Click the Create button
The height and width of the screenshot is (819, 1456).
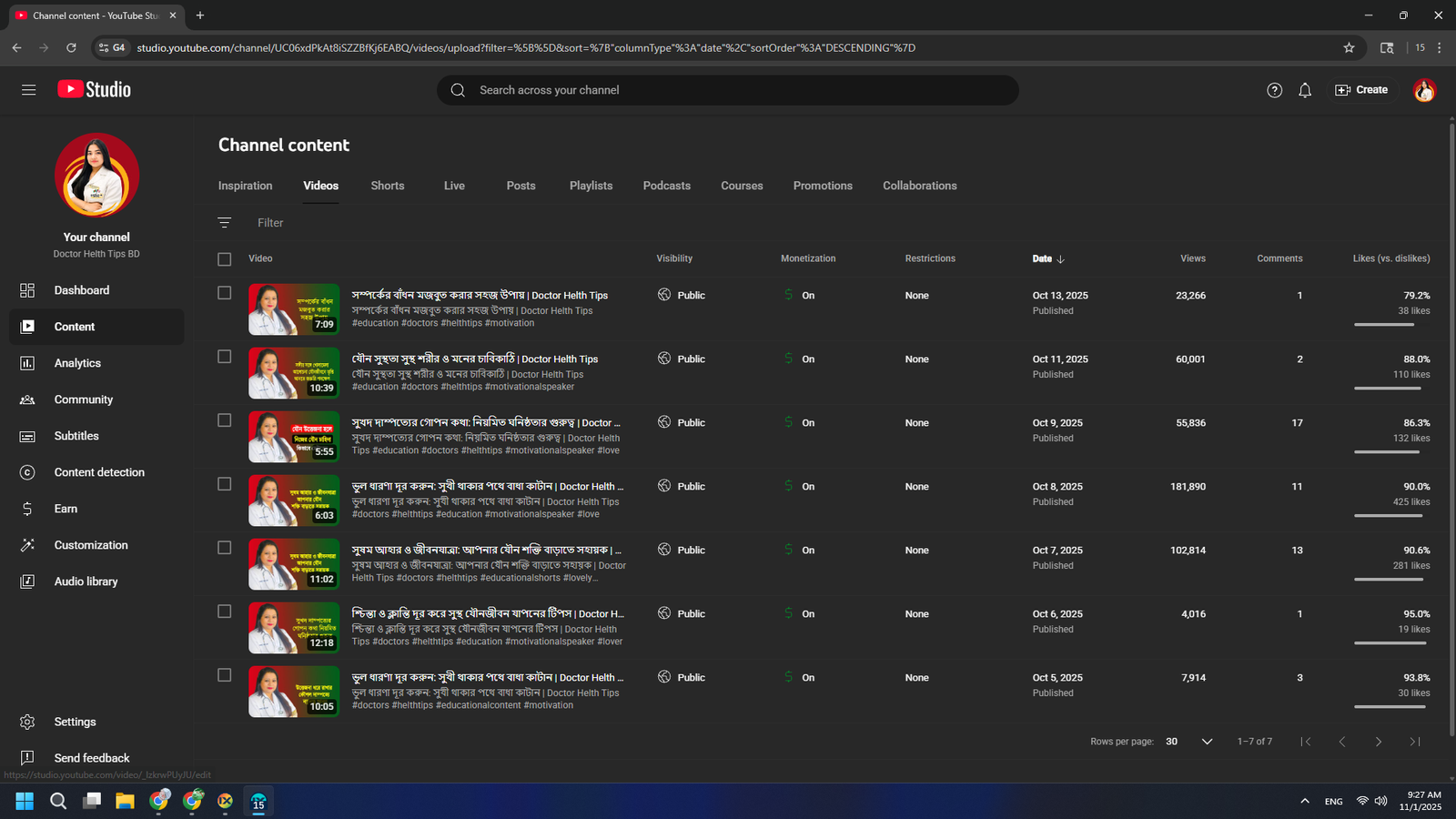1361,90
